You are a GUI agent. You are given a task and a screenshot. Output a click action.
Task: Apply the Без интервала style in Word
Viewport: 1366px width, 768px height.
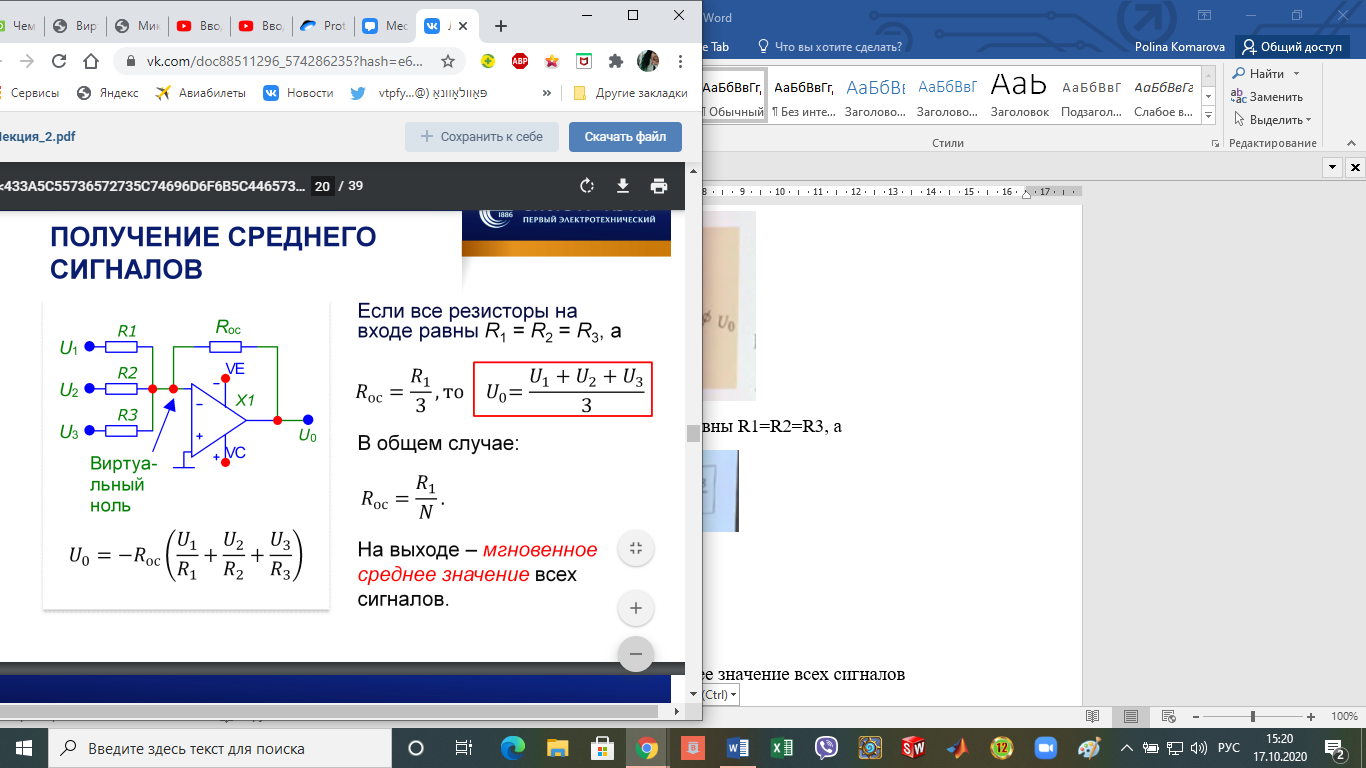pyautogui.click(x=804, y=95)
